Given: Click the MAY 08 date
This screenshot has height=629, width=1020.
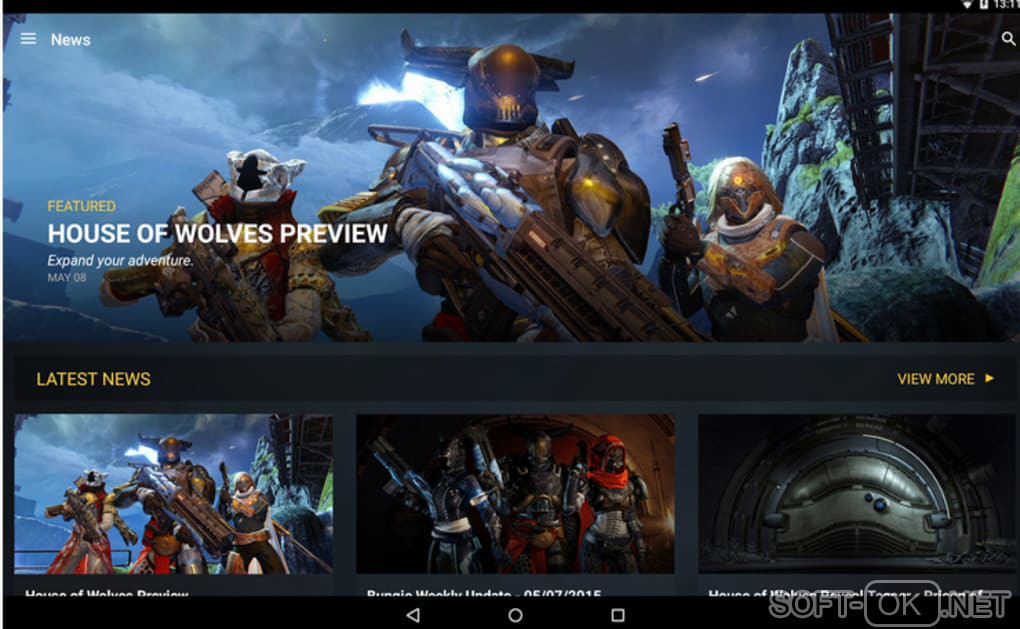Looking at the screenshot, I should [x=66, y=278].
